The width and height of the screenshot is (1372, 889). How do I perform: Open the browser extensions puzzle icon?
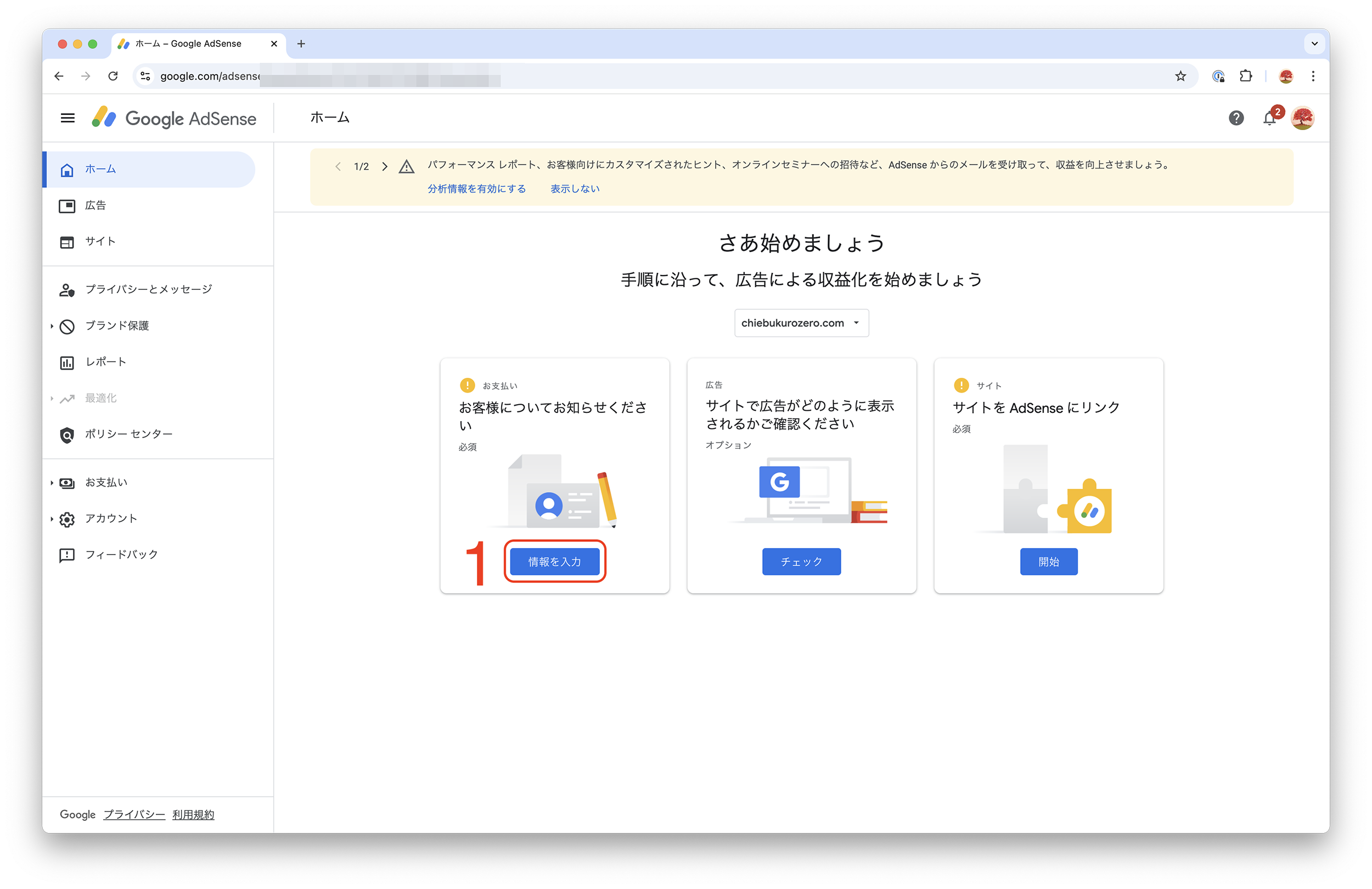coord(1246,76)
